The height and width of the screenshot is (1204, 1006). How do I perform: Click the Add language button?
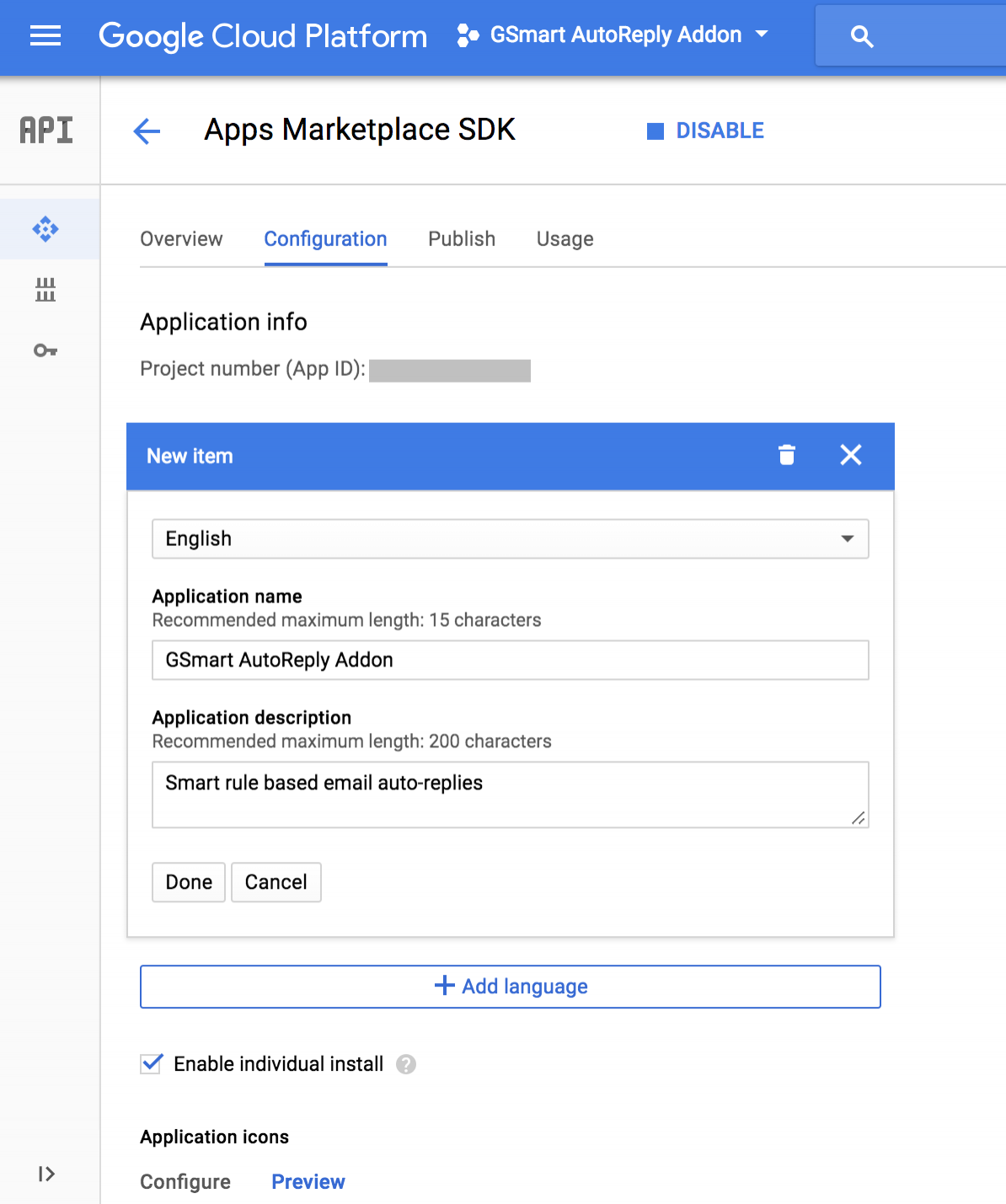[x=511, y=987]
